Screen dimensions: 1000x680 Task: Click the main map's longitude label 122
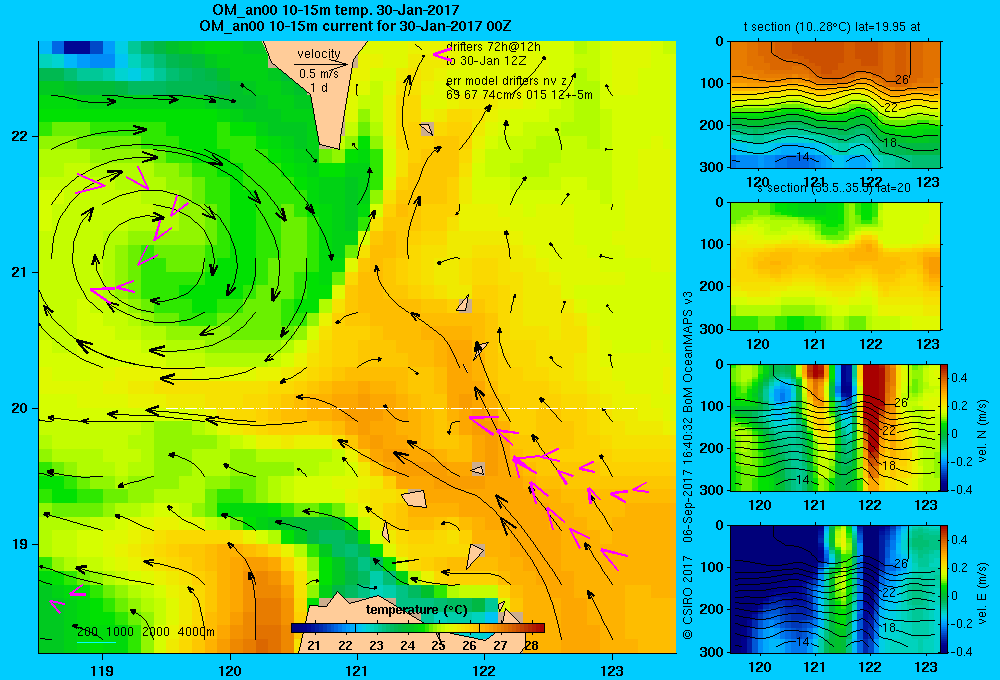[484, 670]
